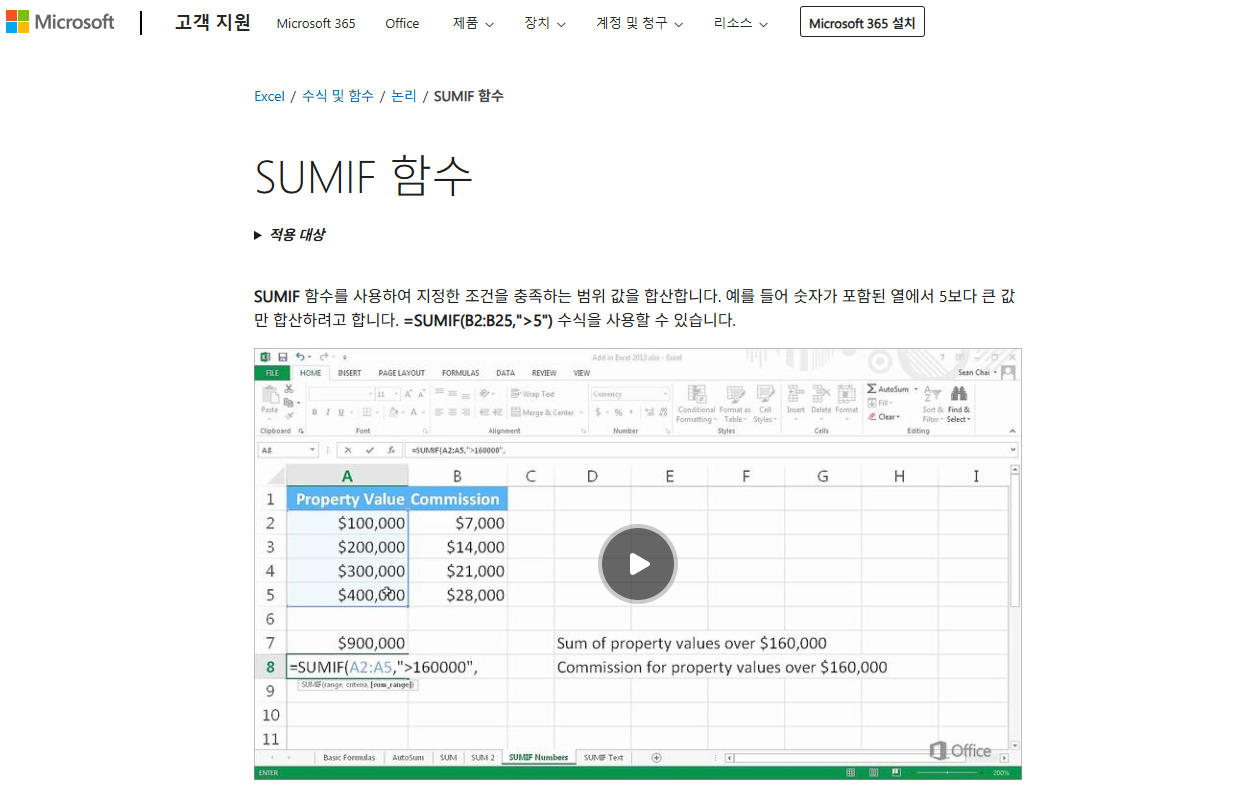Click column header F in spreadsheet

[x=746, y=476]
